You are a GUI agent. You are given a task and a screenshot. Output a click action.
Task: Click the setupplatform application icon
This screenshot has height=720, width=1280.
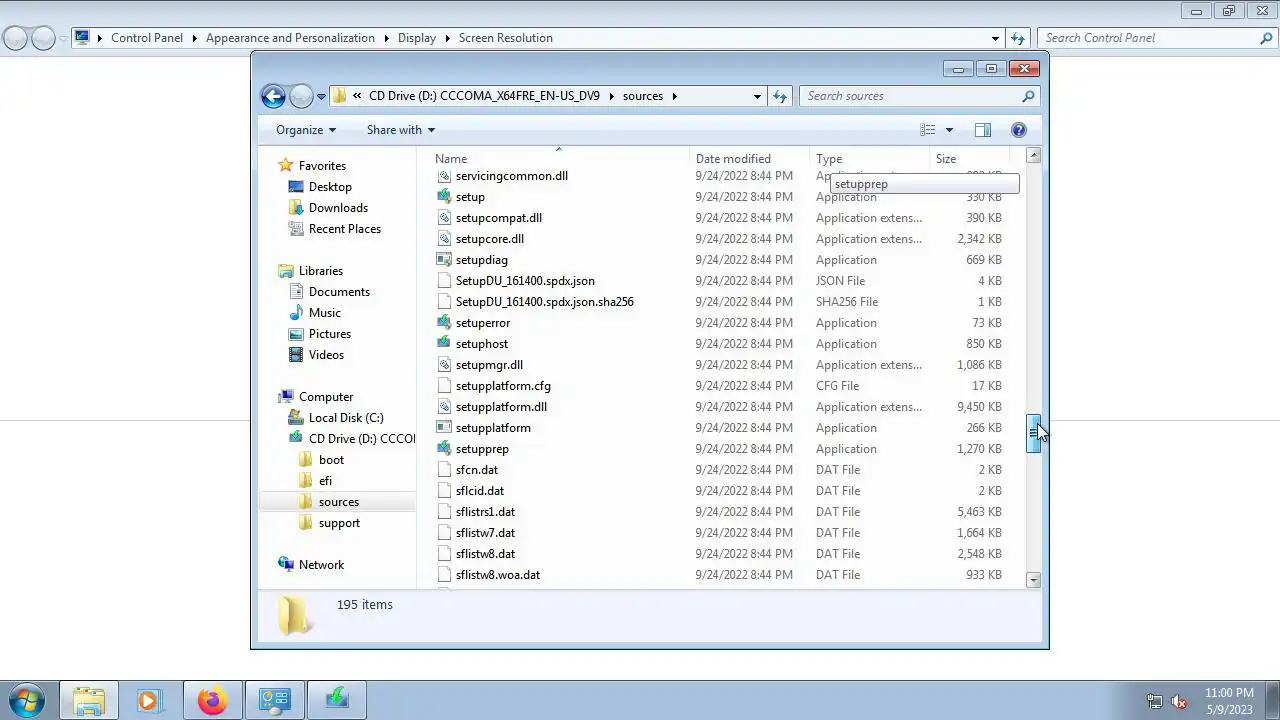click(x=445, y=428)
